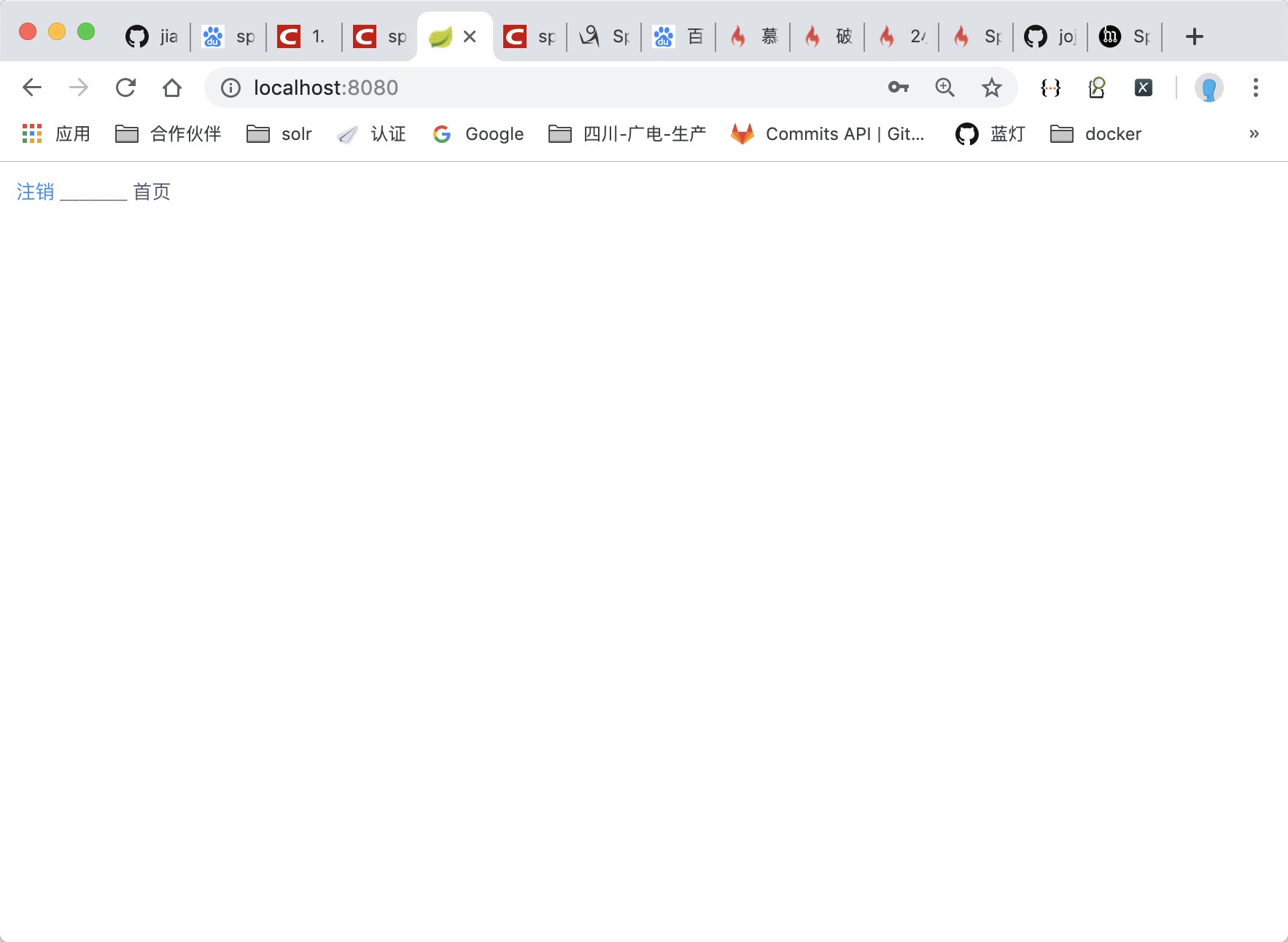Select the active Spring leaf icon tab
Viewport: 1288px width, 942px height.
[441, 36]
